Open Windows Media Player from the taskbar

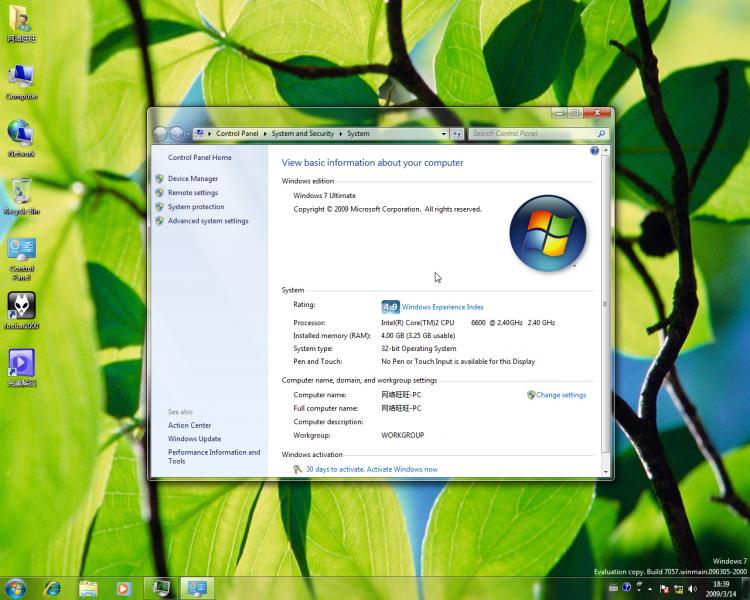click(x=123, y=589)
